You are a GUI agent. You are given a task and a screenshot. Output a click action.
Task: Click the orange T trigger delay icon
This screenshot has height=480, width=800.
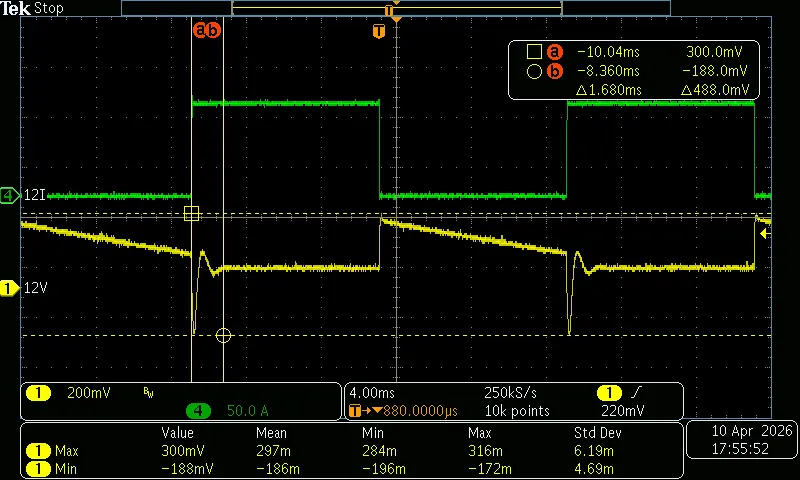[x=355, y=411]
